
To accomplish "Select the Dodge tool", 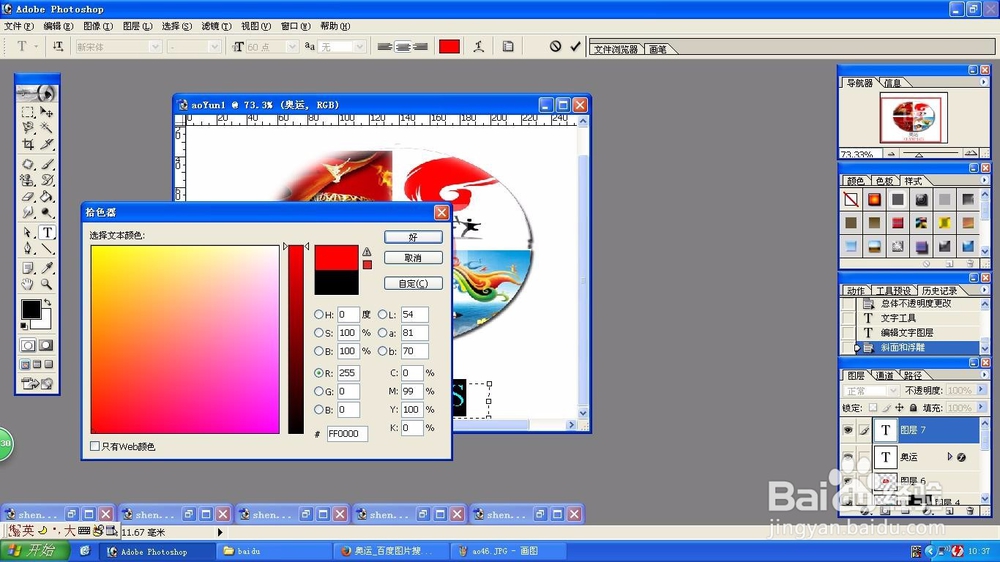I will click(x=47, y=212).
